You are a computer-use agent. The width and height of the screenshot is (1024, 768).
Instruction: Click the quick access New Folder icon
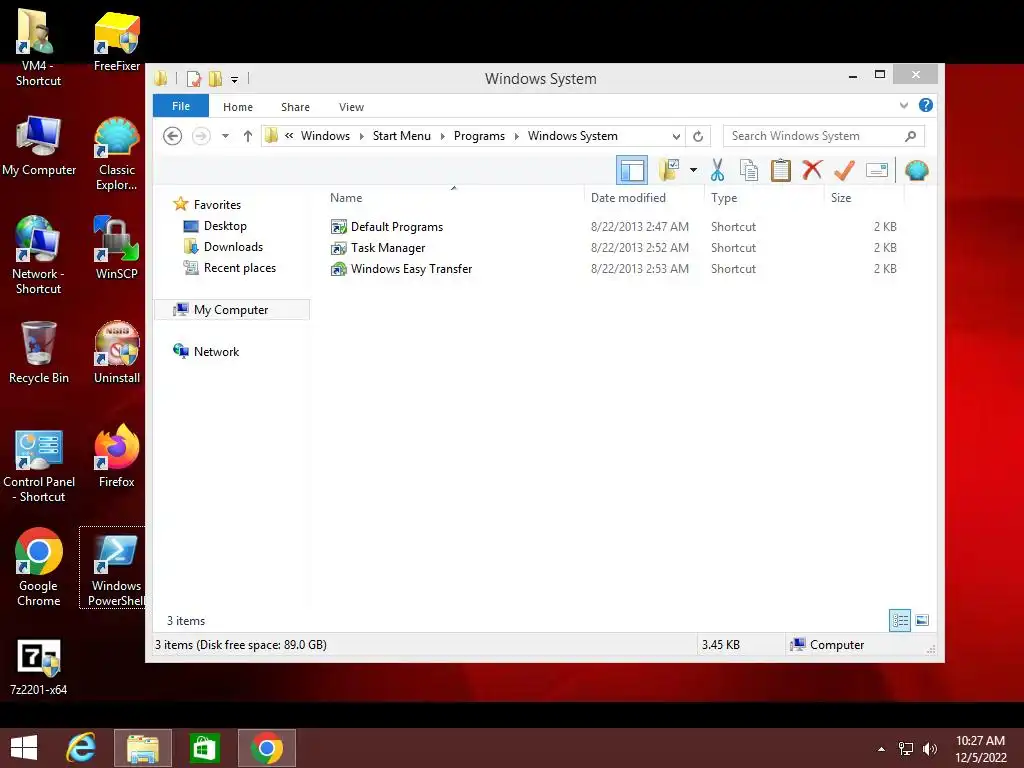[x=216, y=79]
